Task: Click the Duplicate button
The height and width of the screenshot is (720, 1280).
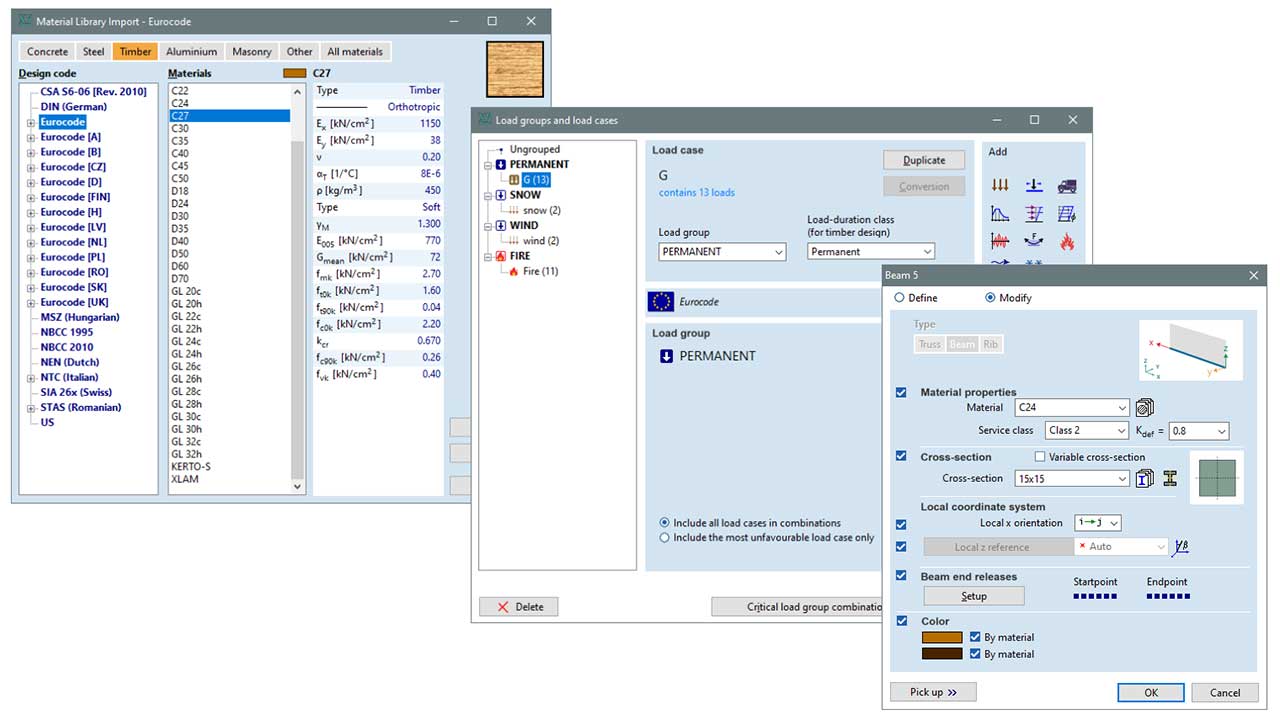Action: (x=925, y=160)
